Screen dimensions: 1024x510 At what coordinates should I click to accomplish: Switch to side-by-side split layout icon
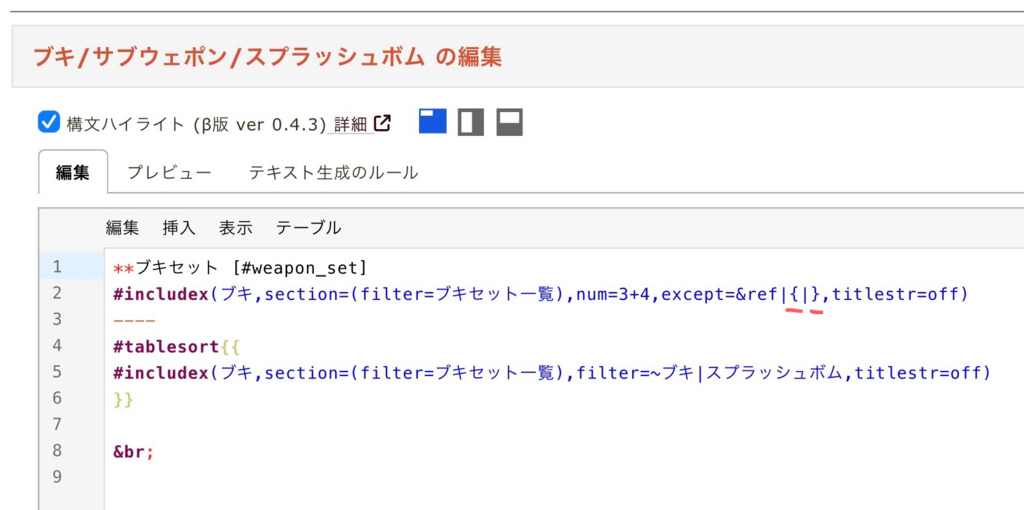click(471, 122)
